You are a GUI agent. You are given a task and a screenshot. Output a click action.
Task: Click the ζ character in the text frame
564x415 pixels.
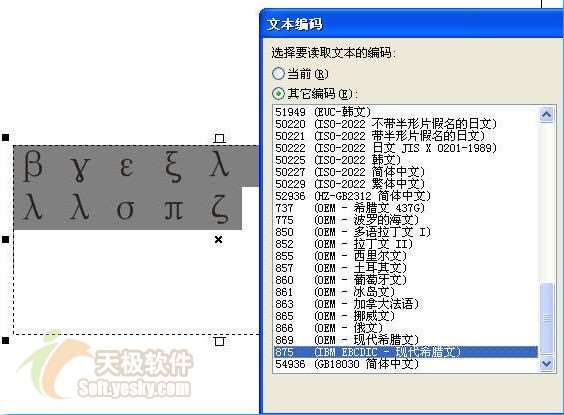(x=219, y=209)
